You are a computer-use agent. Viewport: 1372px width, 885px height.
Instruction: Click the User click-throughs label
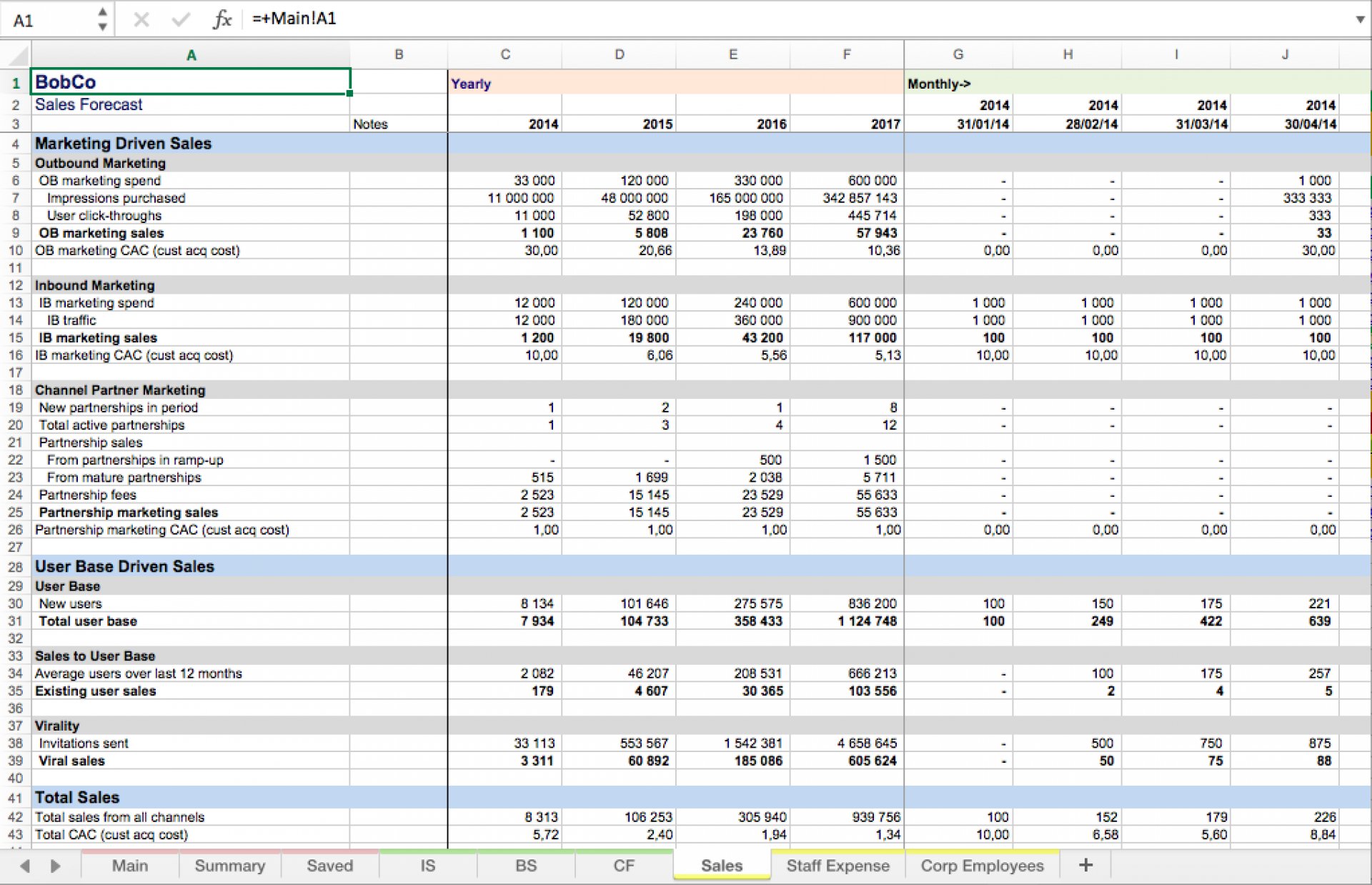coord(104,216)
